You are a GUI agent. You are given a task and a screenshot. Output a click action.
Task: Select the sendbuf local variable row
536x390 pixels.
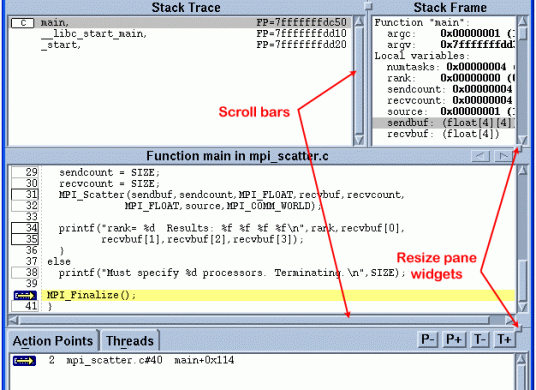(x=444, y=123)
